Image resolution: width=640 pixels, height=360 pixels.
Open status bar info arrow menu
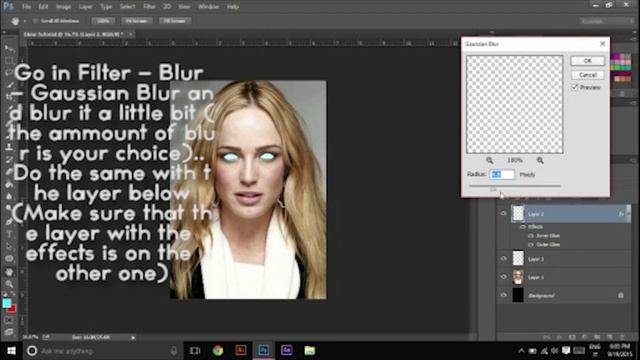[x=133, y=338]
